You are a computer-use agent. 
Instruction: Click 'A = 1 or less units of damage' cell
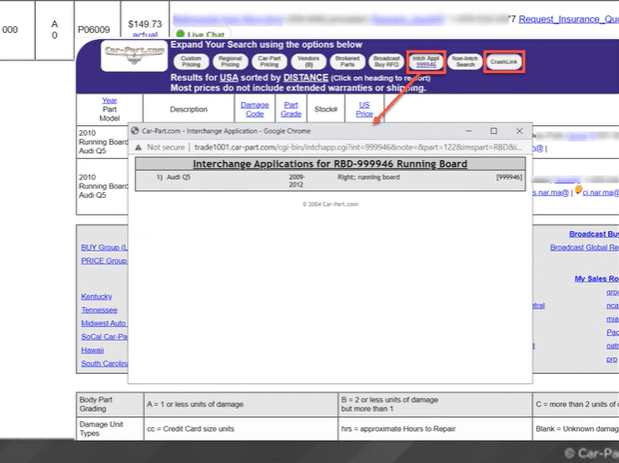point(241,404)
